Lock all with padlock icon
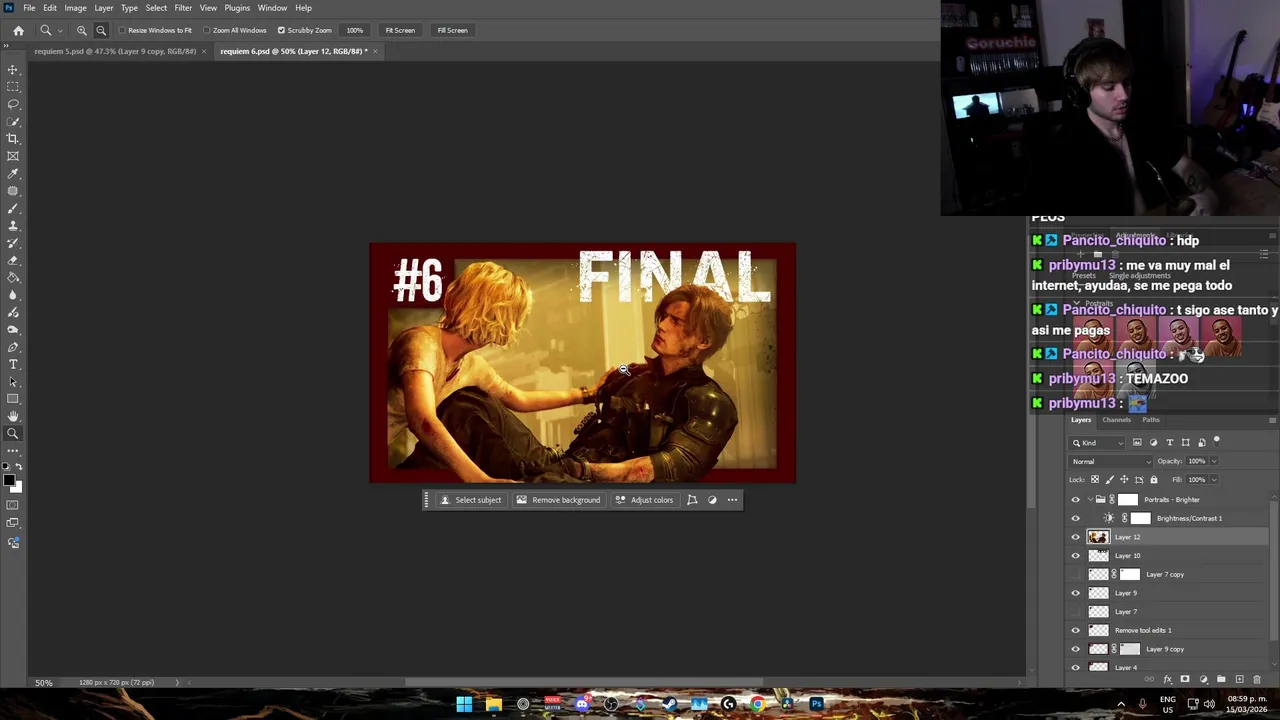Image resolution: width=1280 pixels, height=720 pixels. [1153, 480]
